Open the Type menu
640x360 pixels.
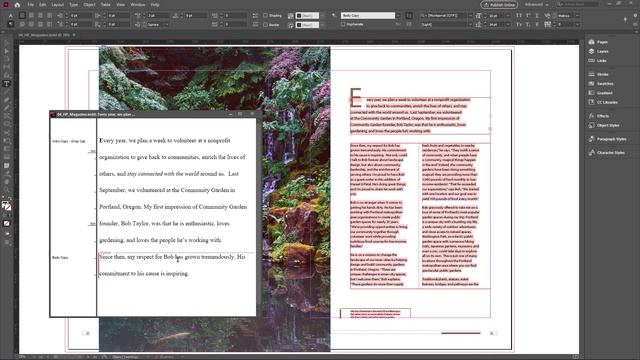pos(73,5)
